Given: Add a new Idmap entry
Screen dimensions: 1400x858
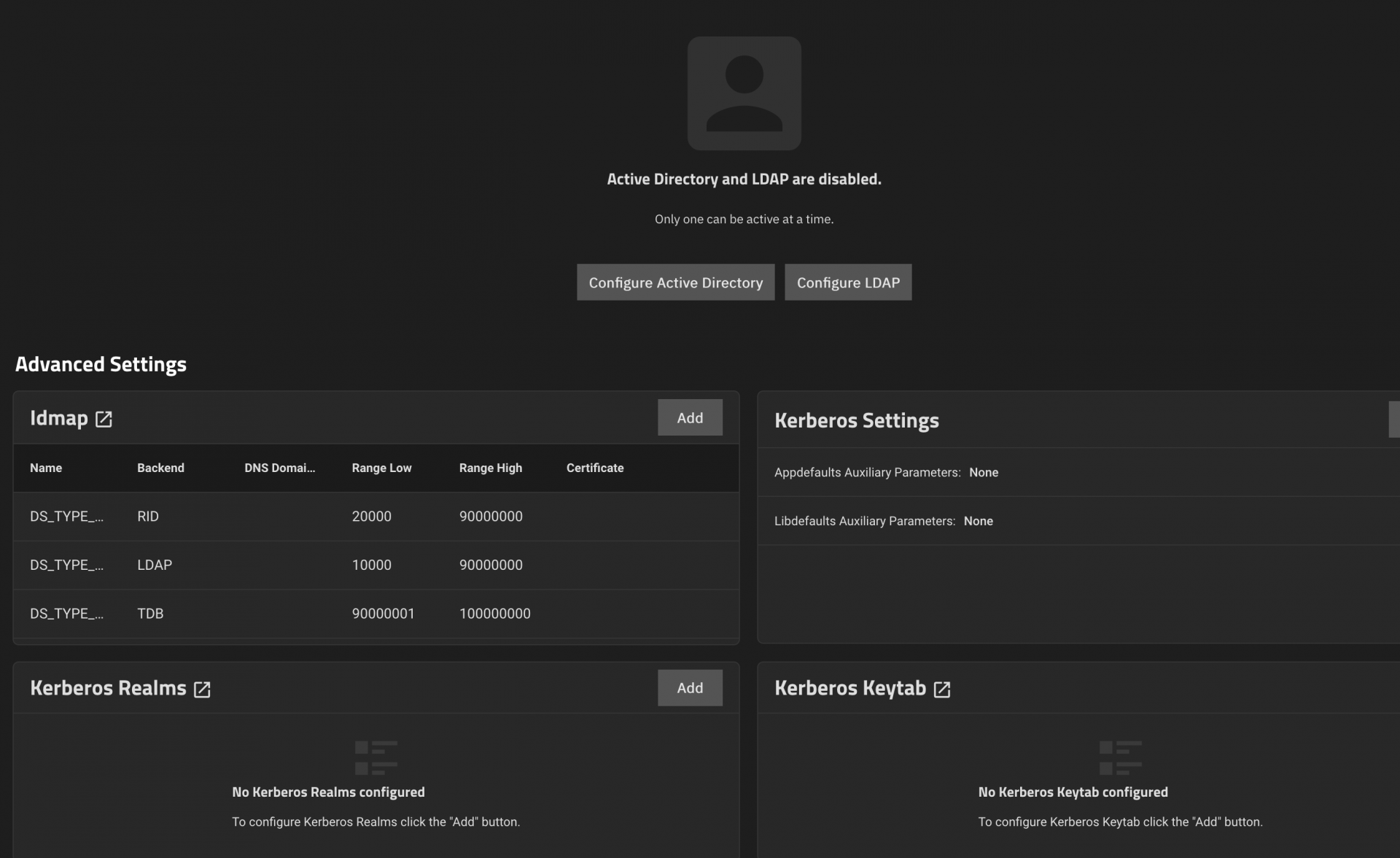Looking at the screenshot, I should coord(690,417).
